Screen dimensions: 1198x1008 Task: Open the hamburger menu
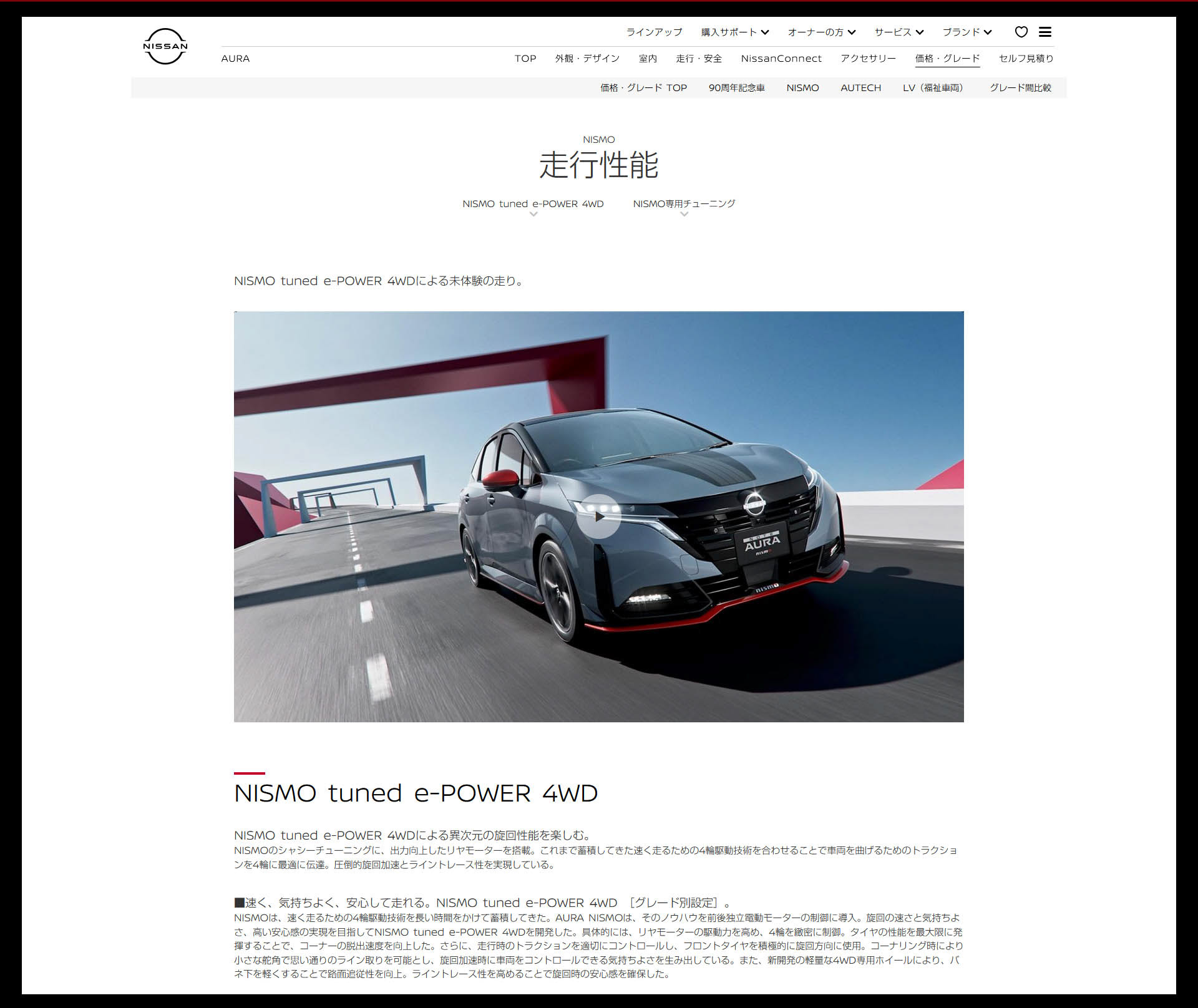[1045, 32]
